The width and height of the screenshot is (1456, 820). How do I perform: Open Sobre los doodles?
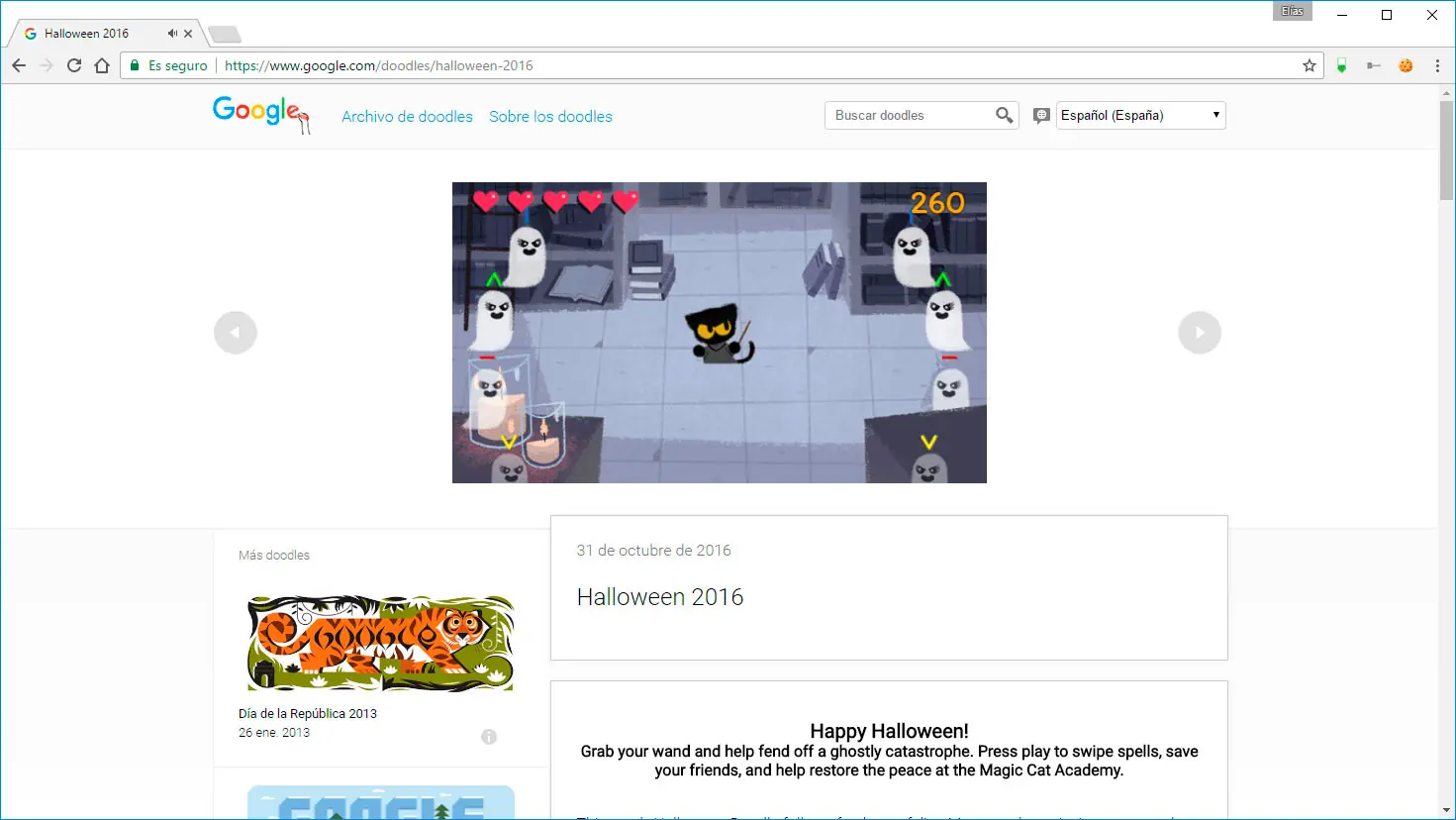(550, 117)
